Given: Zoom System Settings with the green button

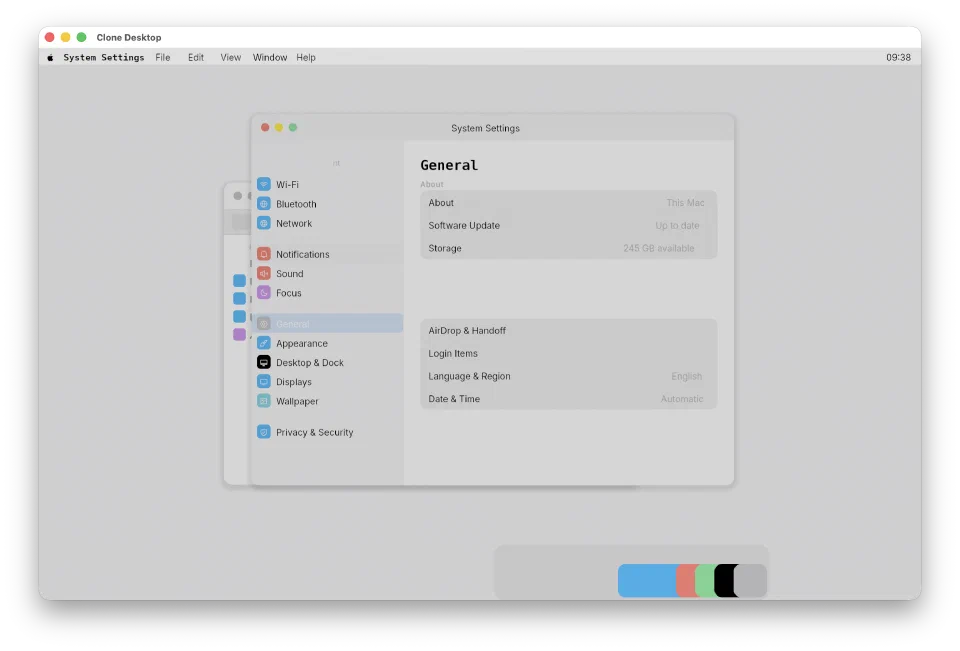Looking at the screenshot, I should (293, 127).
